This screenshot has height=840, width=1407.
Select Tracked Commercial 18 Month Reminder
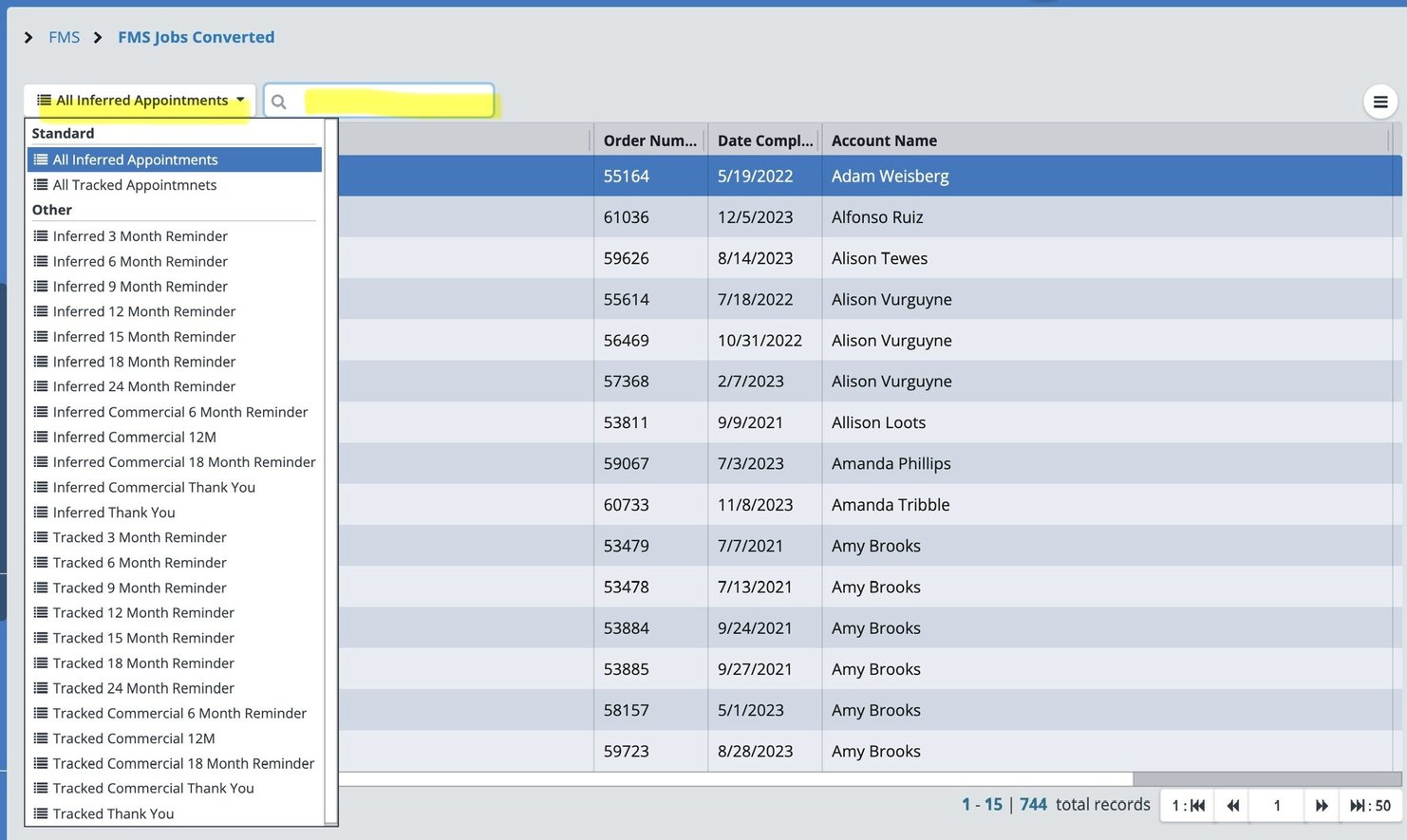[x=175, y=763]
